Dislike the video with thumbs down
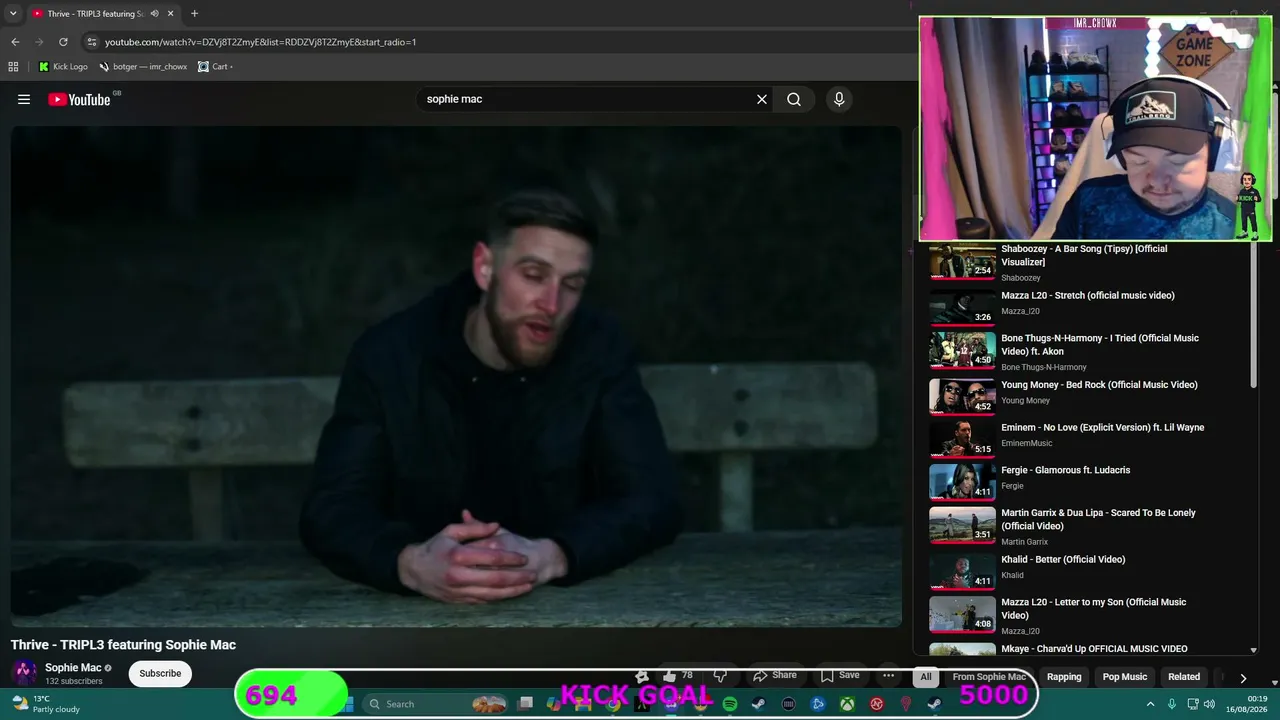 click(x=720, y=676)
